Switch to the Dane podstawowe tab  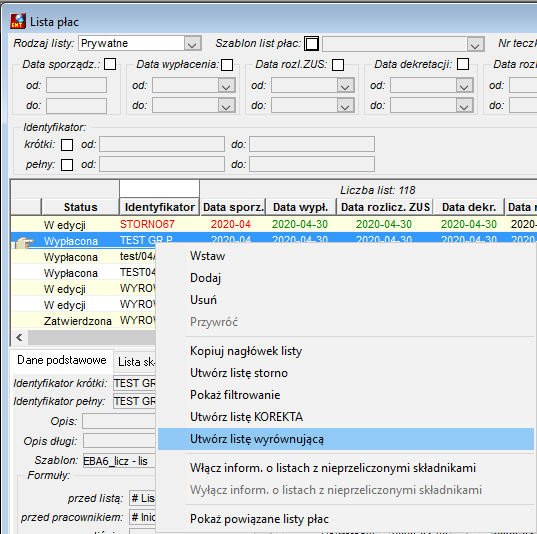62,360
